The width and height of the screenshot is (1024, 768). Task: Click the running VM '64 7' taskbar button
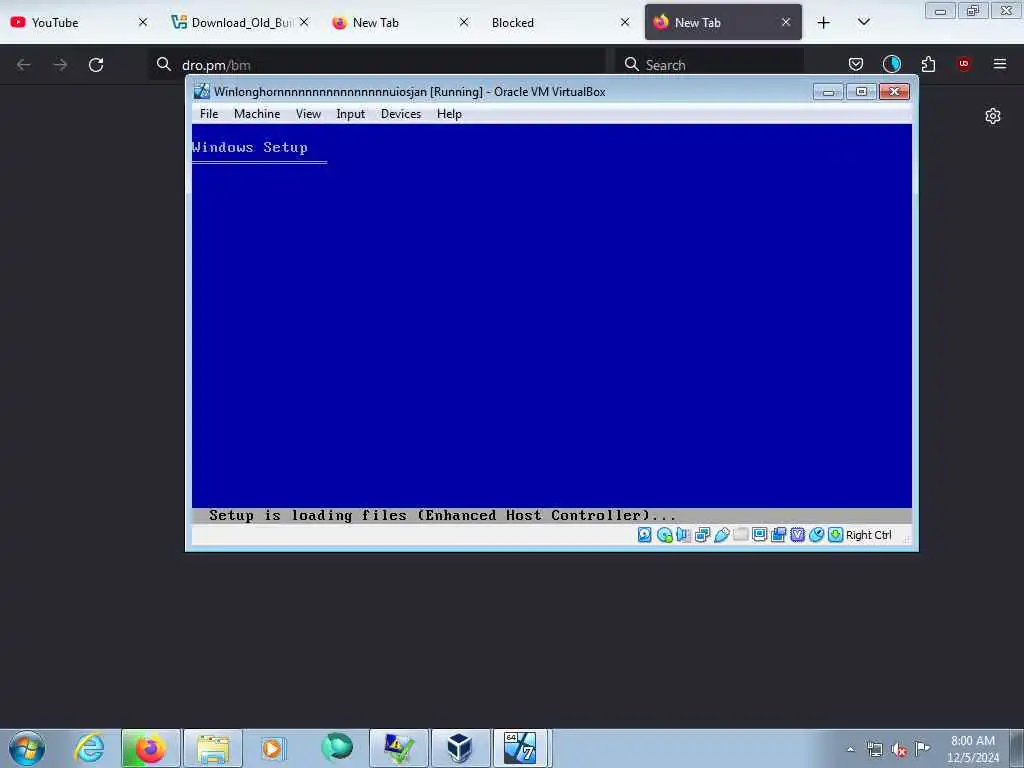(520, 748)
